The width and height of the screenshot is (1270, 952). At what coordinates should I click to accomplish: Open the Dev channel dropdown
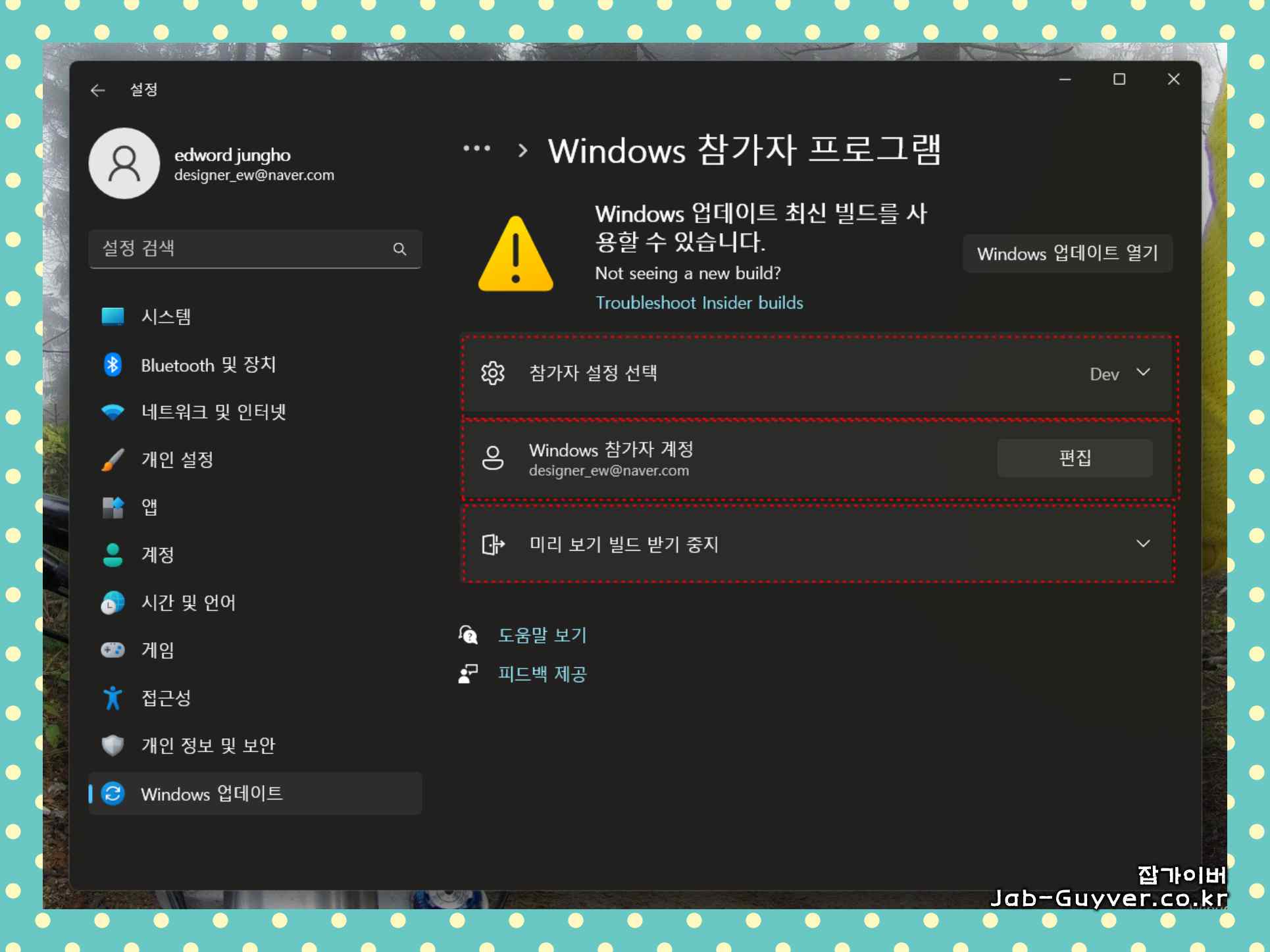(1121, 373)
